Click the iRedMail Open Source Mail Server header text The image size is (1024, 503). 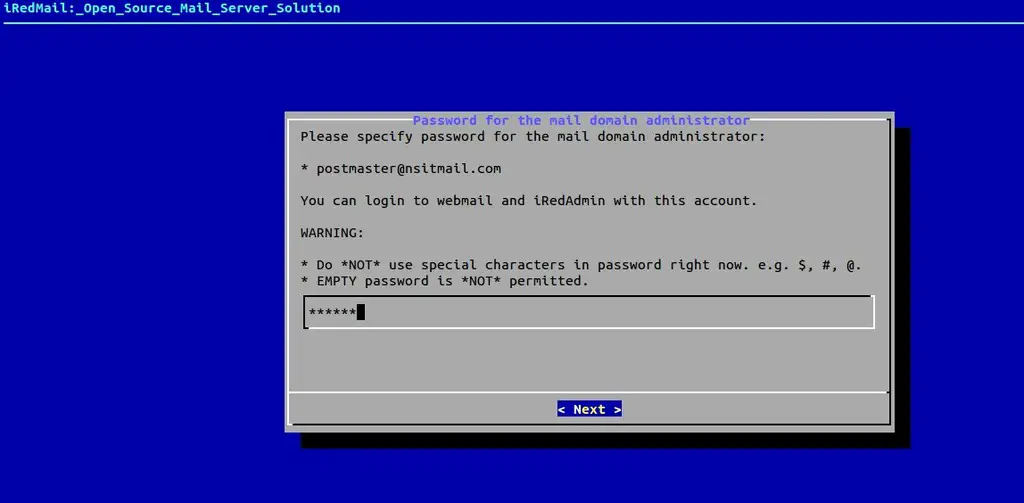(x=172, y=8)
